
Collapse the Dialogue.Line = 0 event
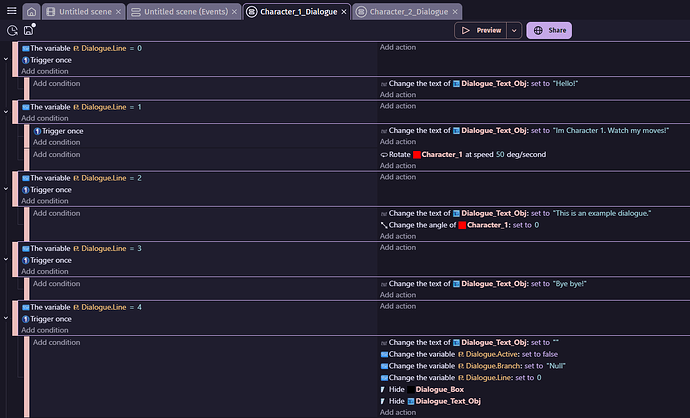[6, 59]
